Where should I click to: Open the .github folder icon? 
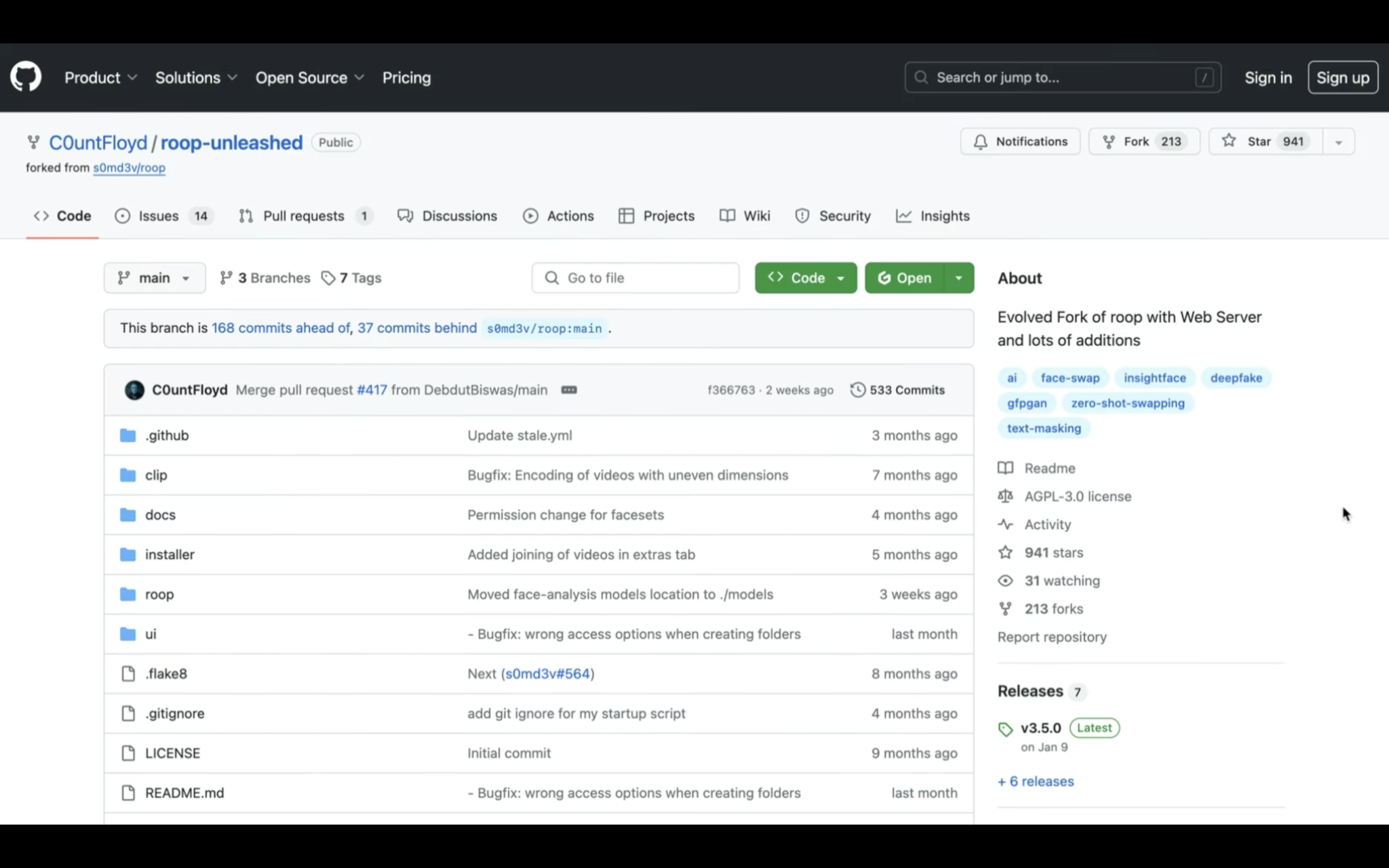(128, 435)
